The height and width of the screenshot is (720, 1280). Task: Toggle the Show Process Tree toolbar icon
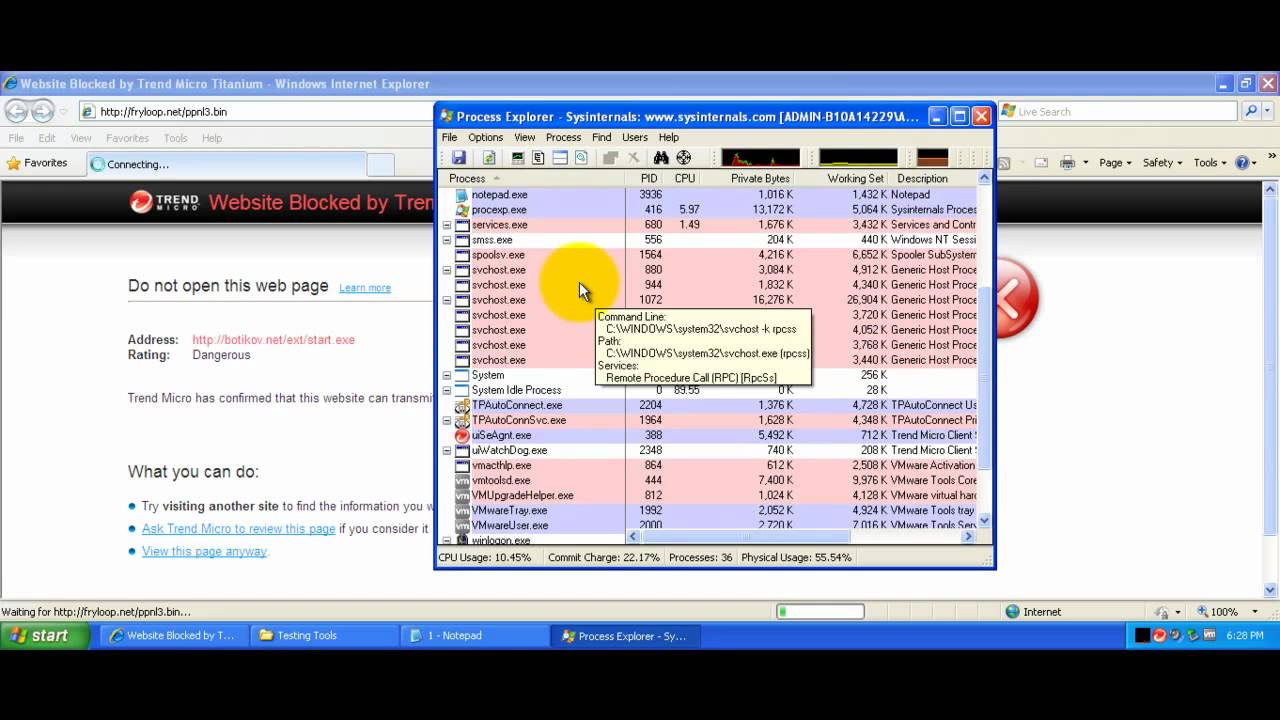(538, 158)
